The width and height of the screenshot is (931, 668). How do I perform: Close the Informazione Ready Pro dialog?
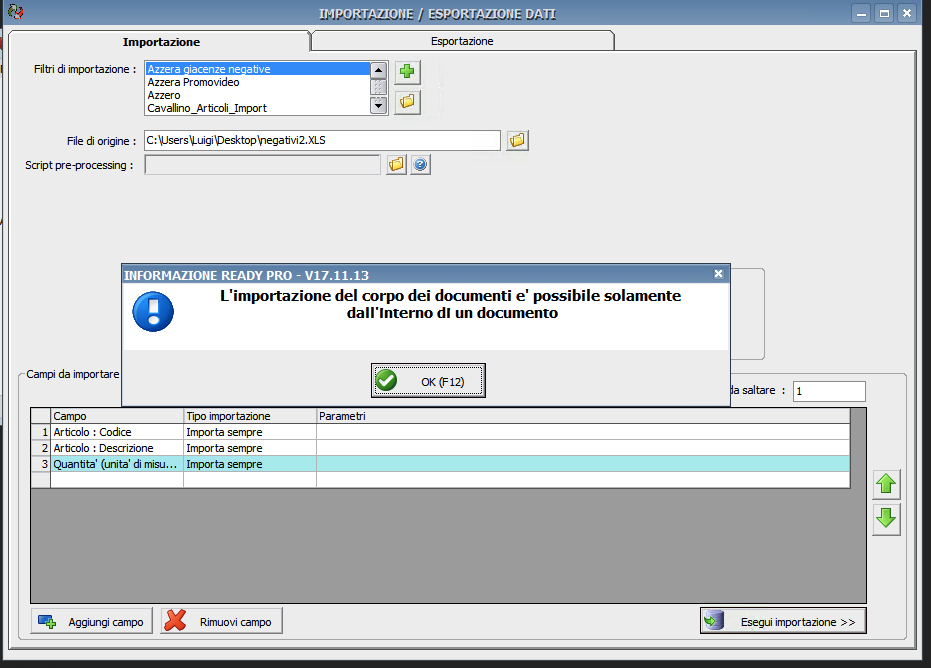718,274
